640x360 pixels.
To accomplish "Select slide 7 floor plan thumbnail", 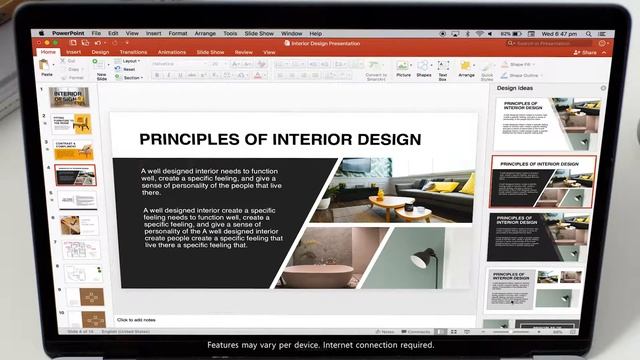I will tap(81, 249).
